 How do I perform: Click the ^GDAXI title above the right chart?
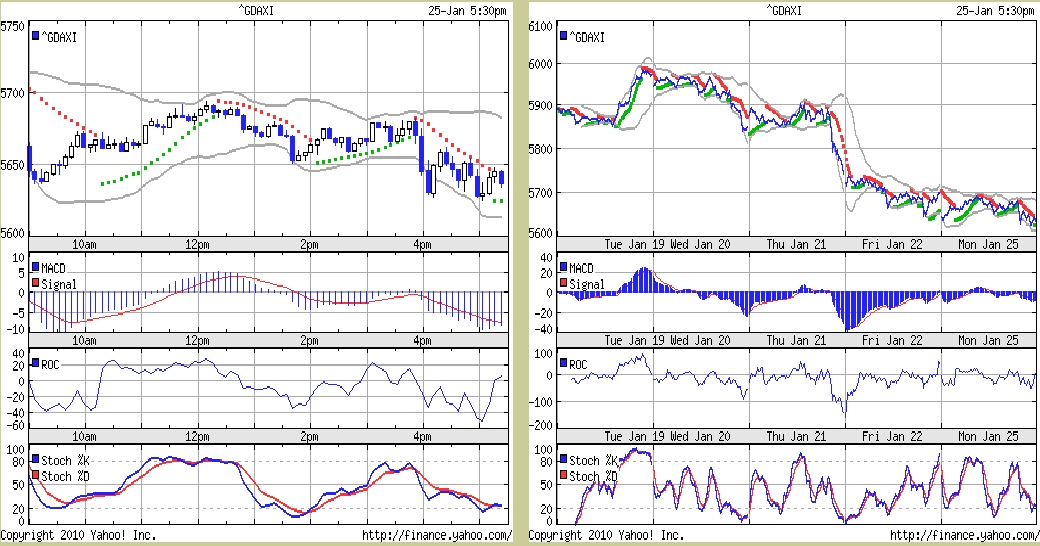click(x=783, y=10)
